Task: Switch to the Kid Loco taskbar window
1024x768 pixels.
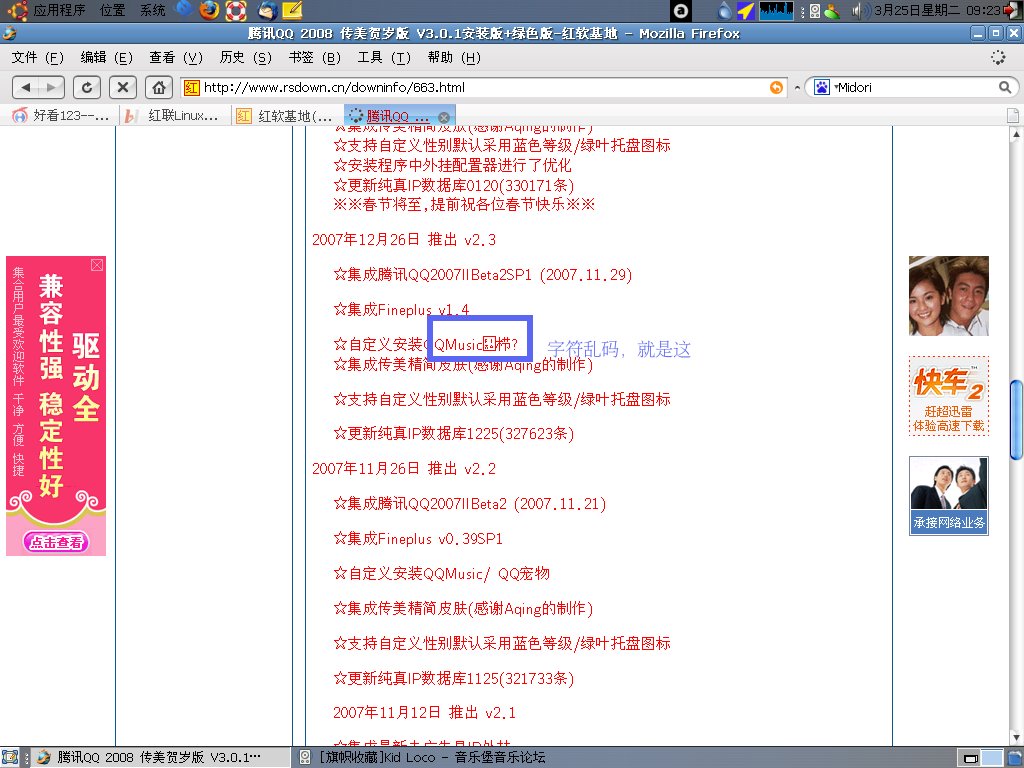Action: coord(423,758)
